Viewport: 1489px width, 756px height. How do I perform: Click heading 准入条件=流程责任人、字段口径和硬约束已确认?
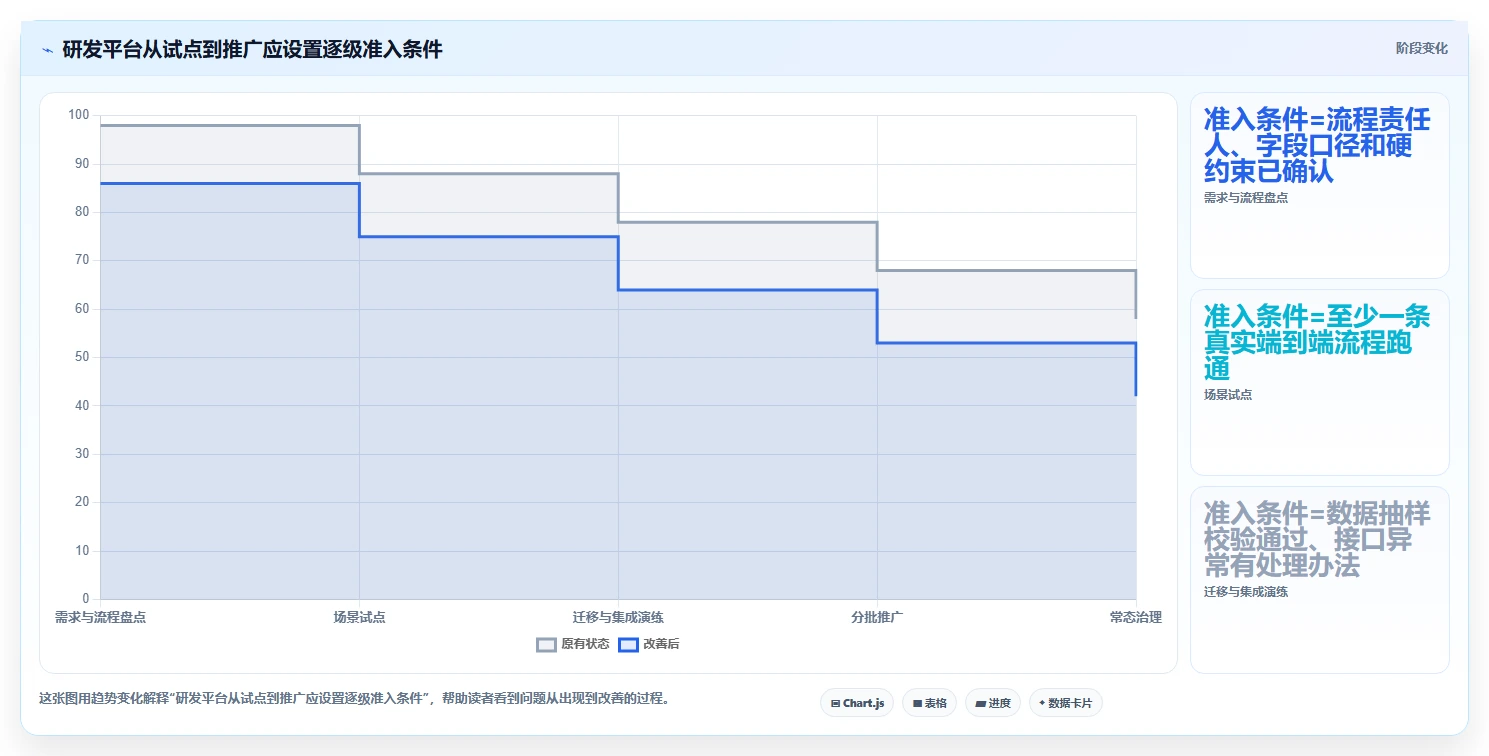(1317, 146)
